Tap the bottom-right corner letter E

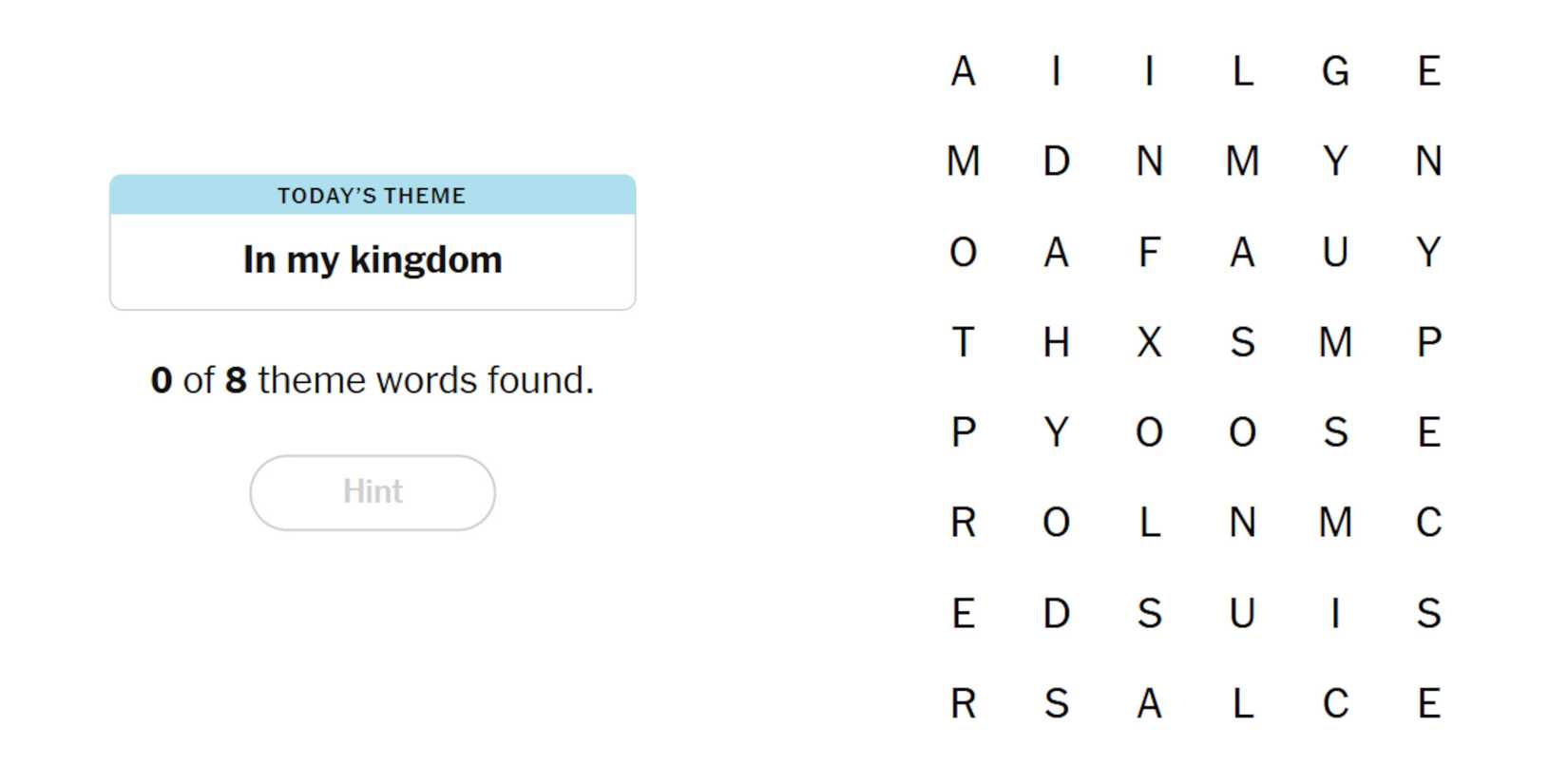coord(1428,704)
